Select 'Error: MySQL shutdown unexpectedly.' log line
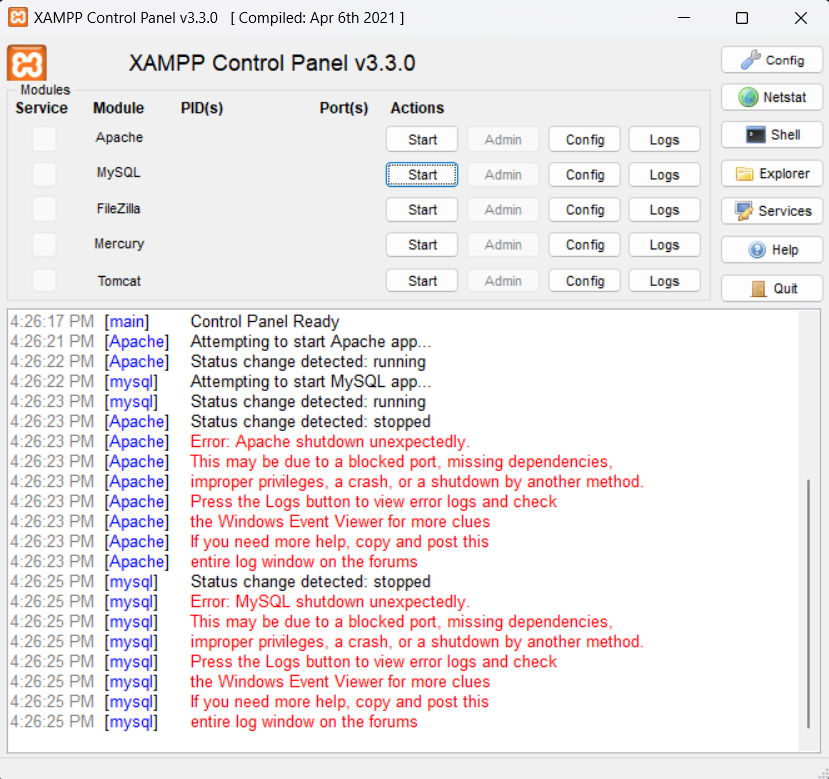829x779 pixels. pyautogui.click(x=330, y=602)
